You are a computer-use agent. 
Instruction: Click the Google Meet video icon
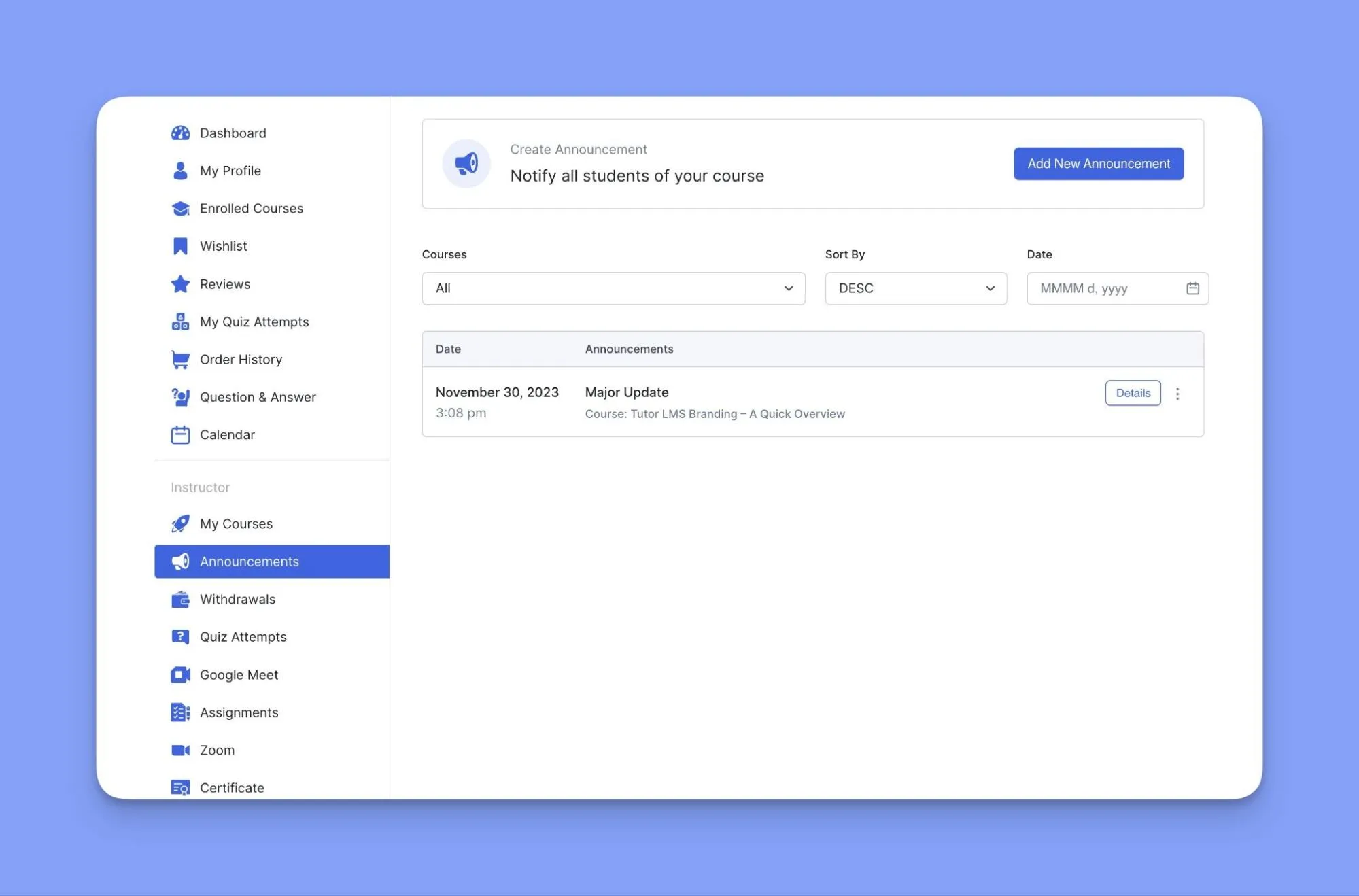[179, 674]
